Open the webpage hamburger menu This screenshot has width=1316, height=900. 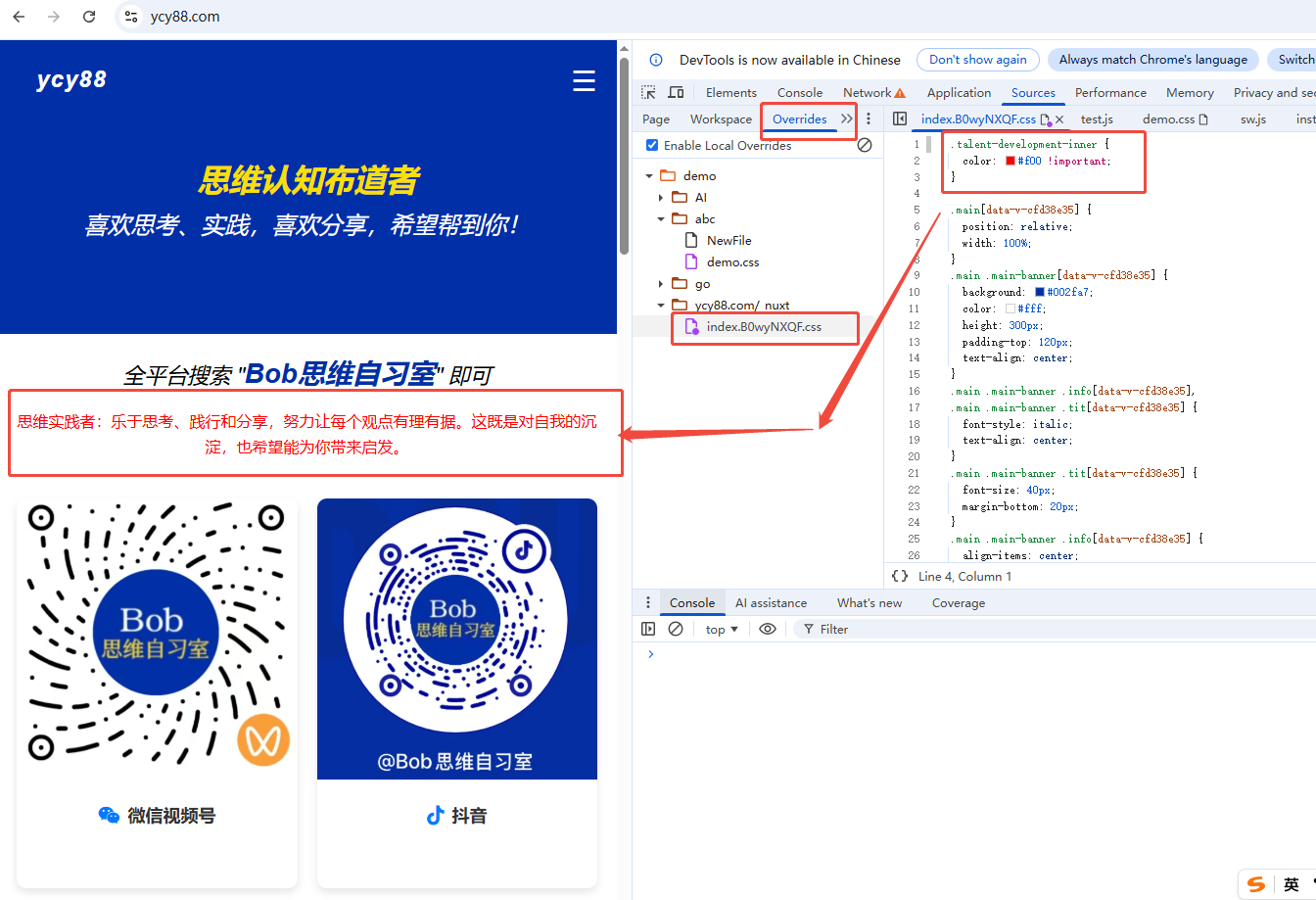pos(584,81)
